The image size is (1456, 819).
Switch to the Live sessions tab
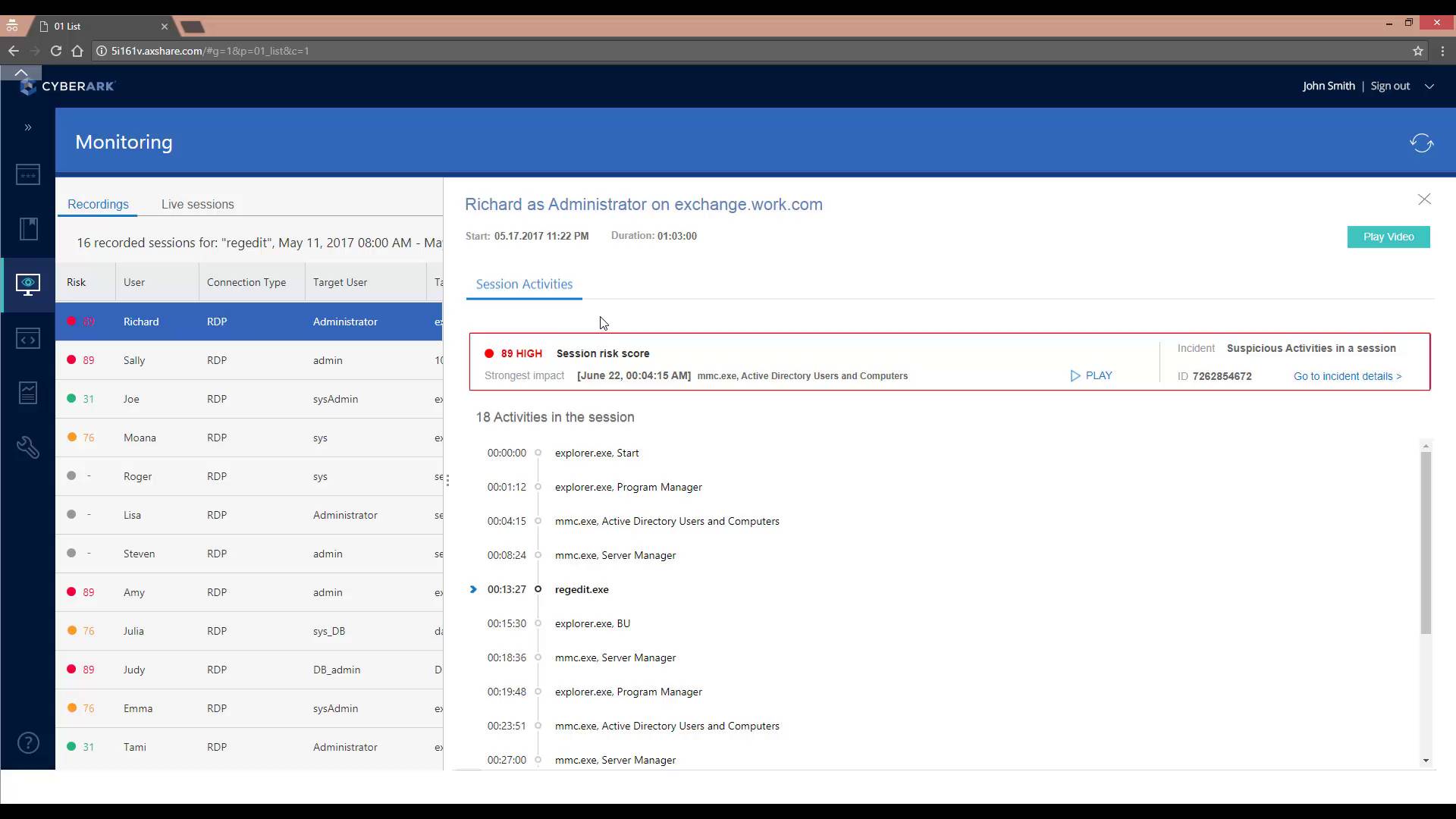click(197, 204)
